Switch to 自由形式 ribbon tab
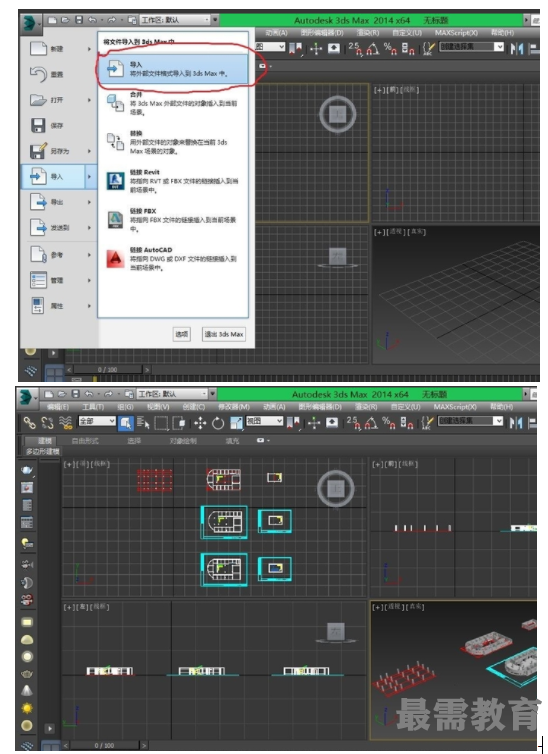The height and width of the screenshot is (754, 548). (x=85, y=440)
